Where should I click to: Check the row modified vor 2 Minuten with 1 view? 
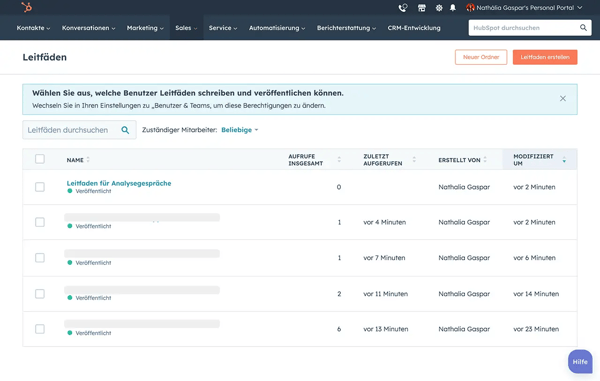point(40,222)
